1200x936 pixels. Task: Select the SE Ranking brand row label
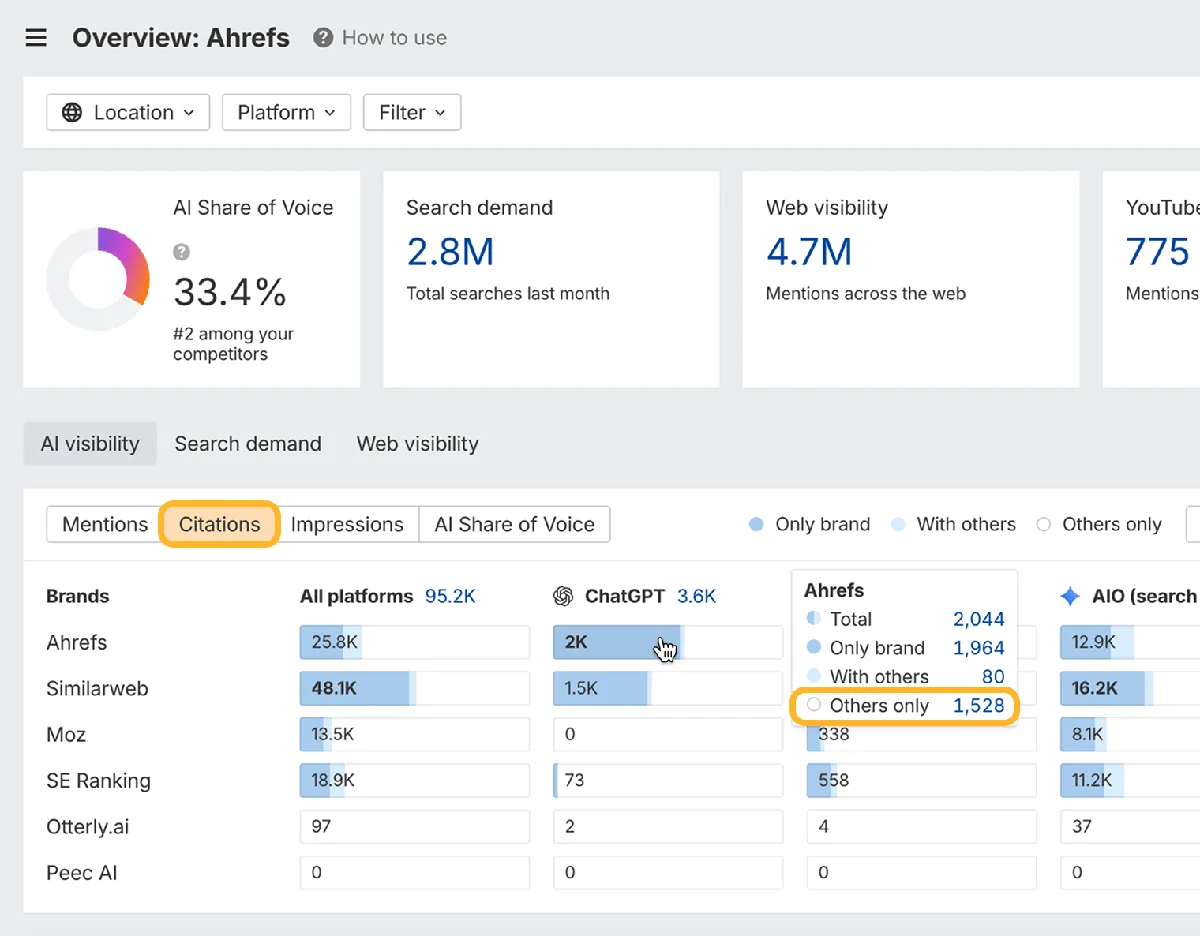point(98,781)
